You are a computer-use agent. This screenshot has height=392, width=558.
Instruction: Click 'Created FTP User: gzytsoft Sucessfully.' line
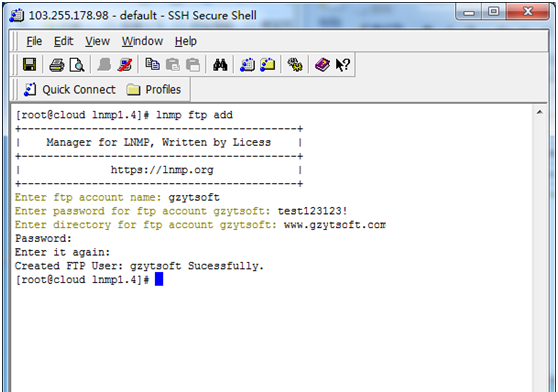tap(139, 266)
